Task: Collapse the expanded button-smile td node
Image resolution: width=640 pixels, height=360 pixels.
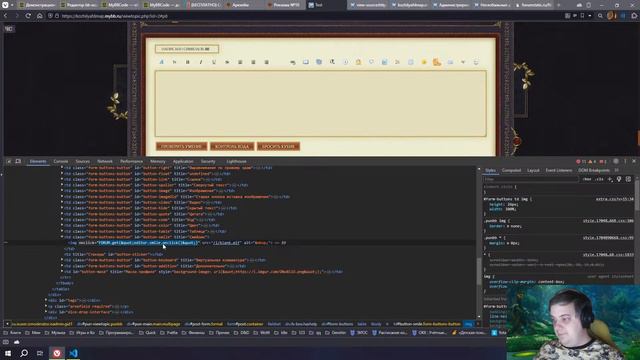Action: pos(62,237)
